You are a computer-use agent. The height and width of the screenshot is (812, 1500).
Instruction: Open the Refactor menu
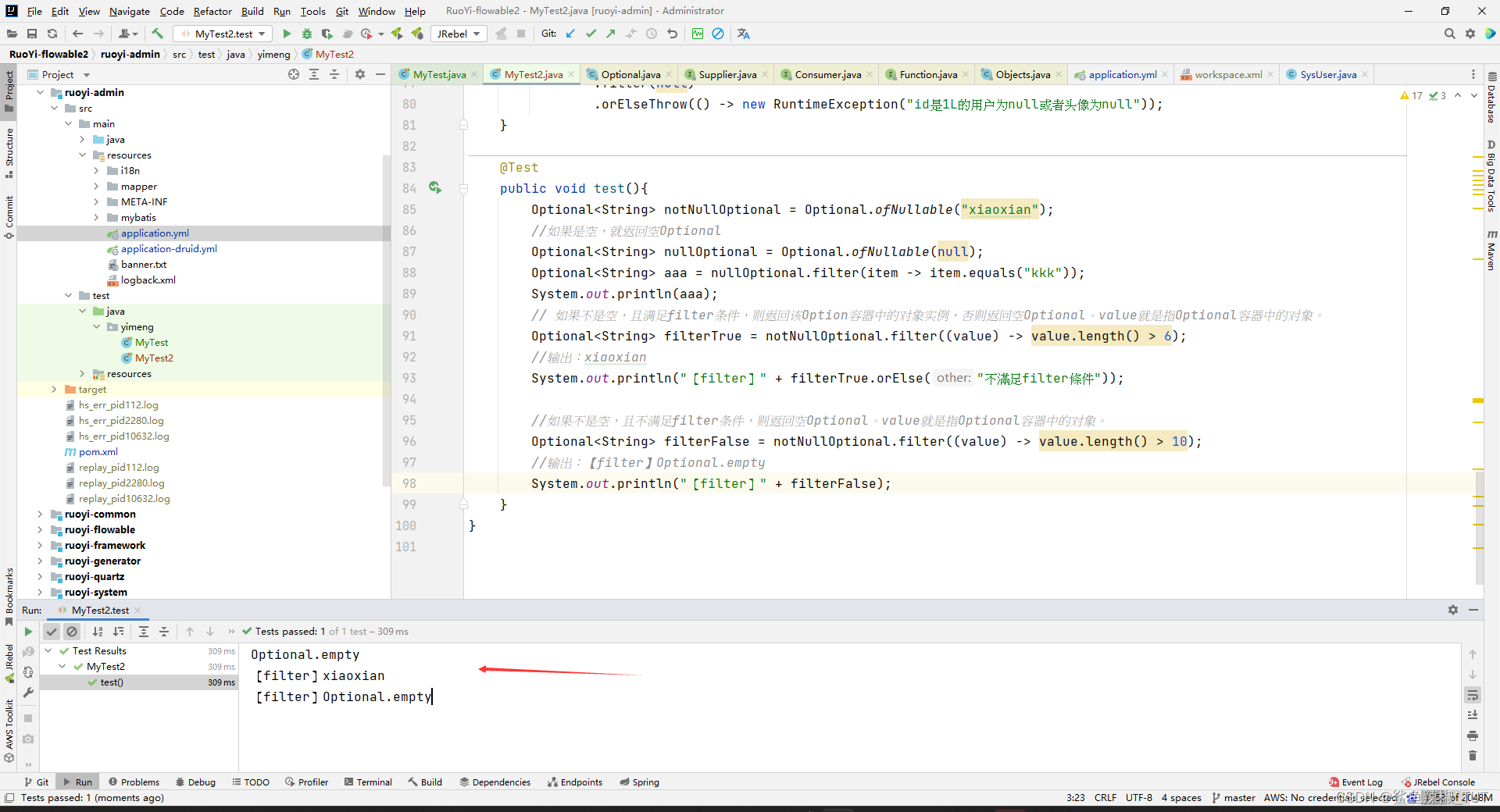tap(212, 11)
